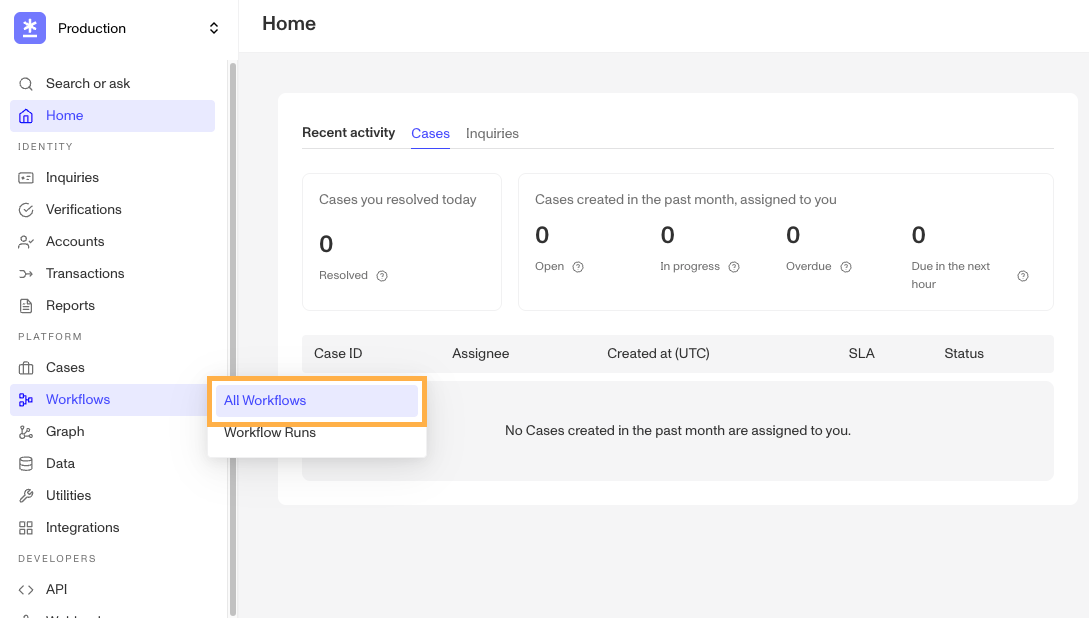Viewport: 1089px width, 618px height.
Task: Switch to the Cases activity tab
Action: [430, 134]
